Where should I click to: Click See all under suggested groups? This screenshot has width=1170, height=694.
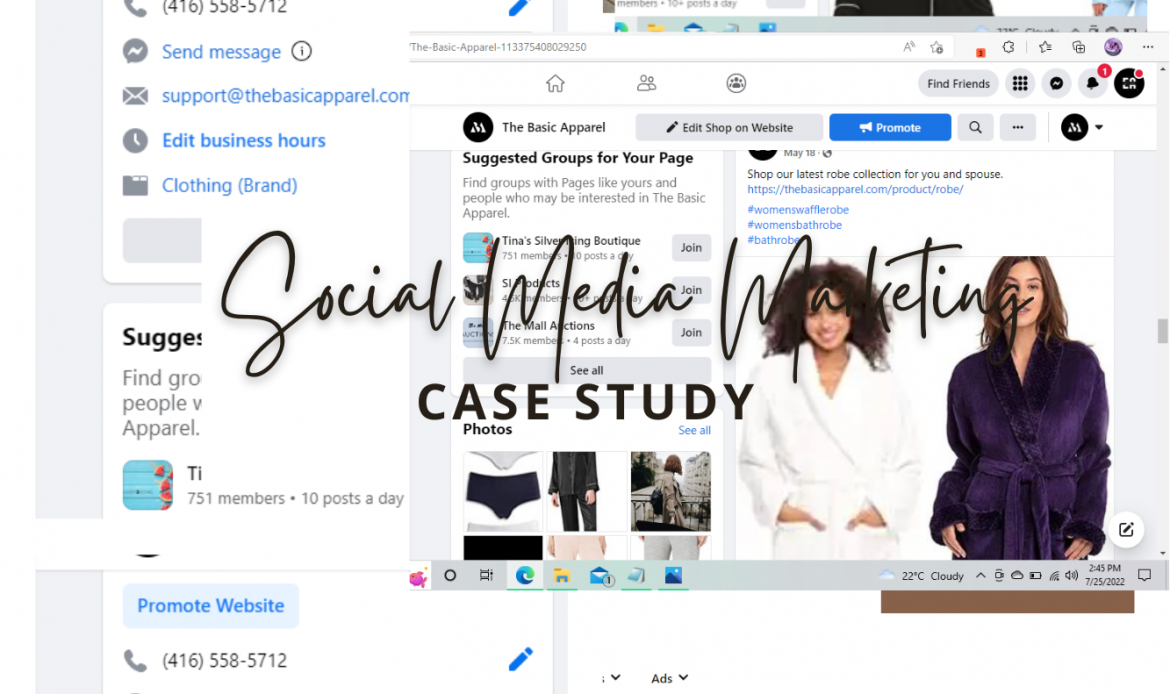click(586, 370)
